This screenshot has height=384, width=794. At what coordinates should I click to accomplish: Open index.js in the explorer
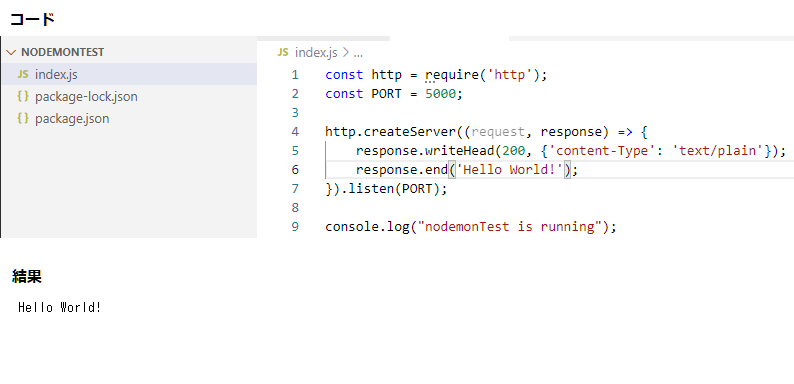[x=129, y=74]
